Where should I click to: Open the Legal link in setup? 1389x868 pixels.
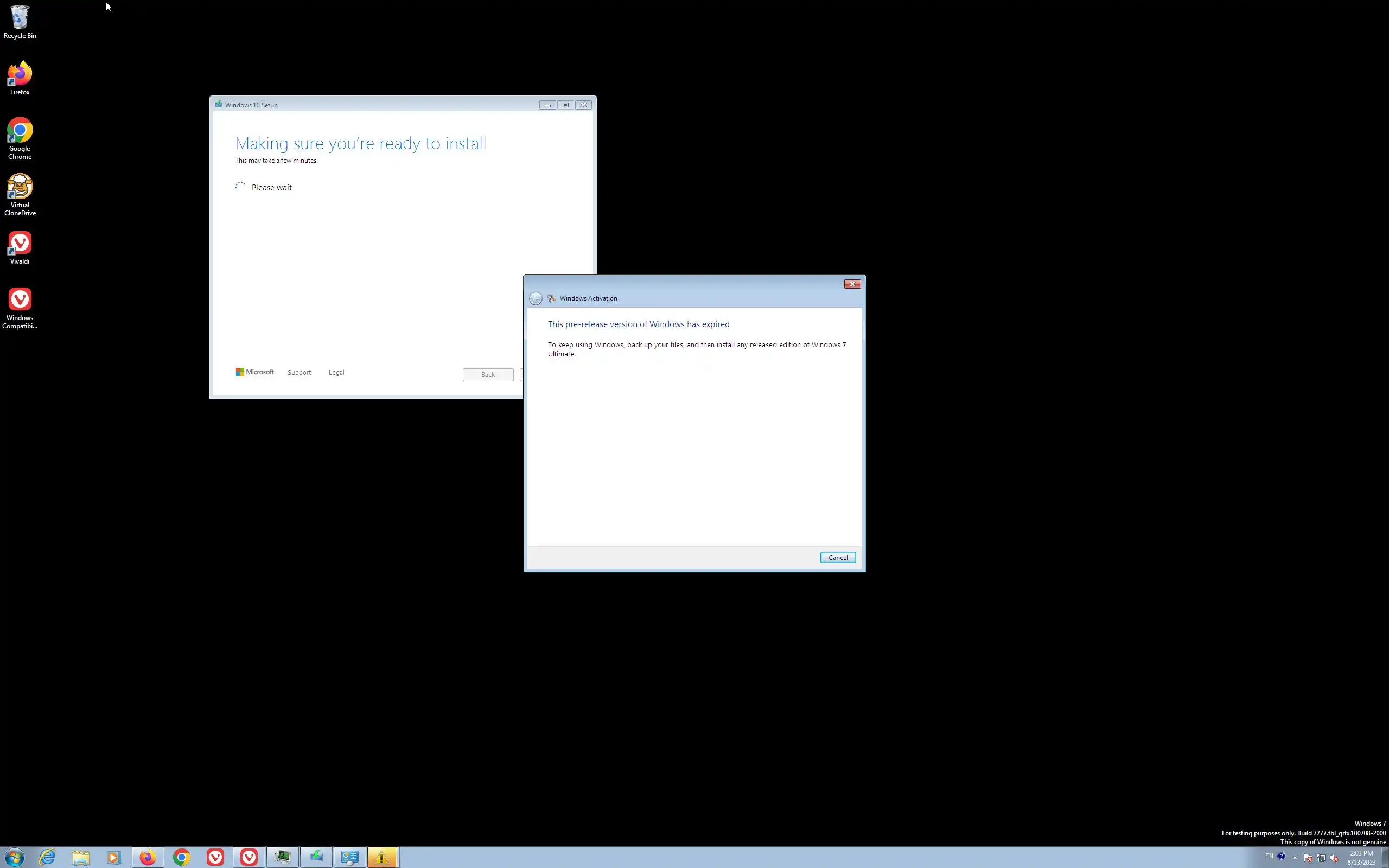click(336, 373)
